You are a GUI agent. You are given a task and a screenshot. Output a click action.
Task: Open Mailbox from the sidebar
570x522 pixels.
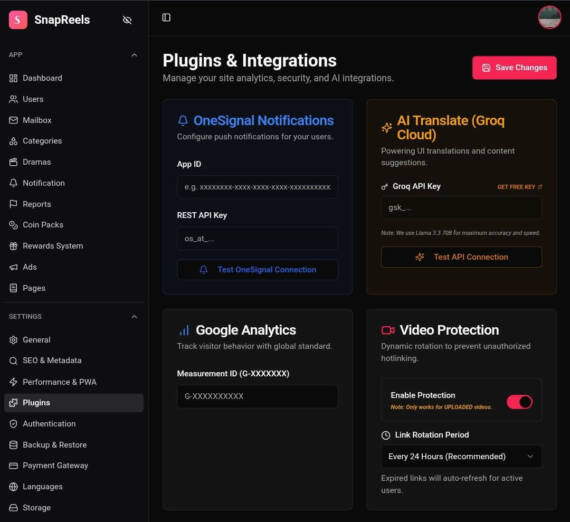[74, 120]
